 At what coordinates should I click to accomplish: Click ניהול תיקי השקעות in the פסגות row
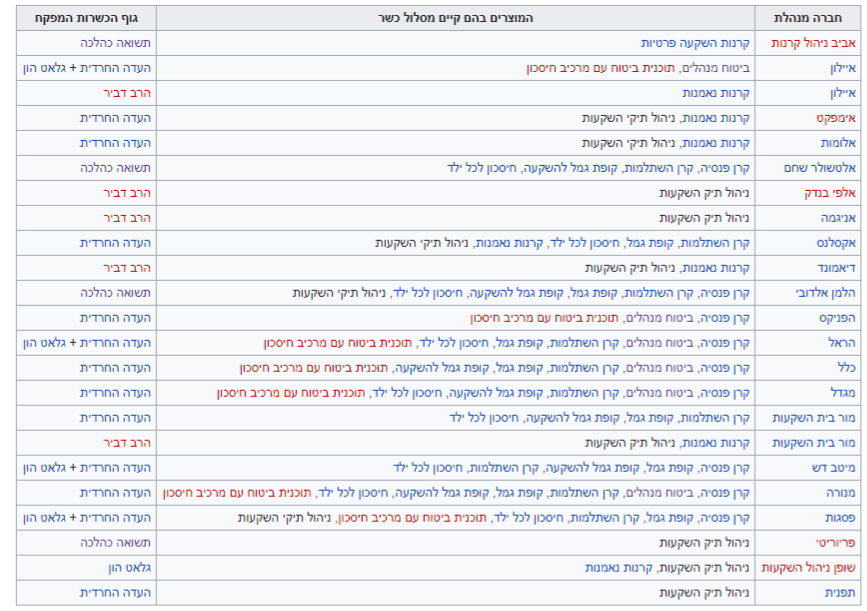pyautogui.click(x=285, y=518)
